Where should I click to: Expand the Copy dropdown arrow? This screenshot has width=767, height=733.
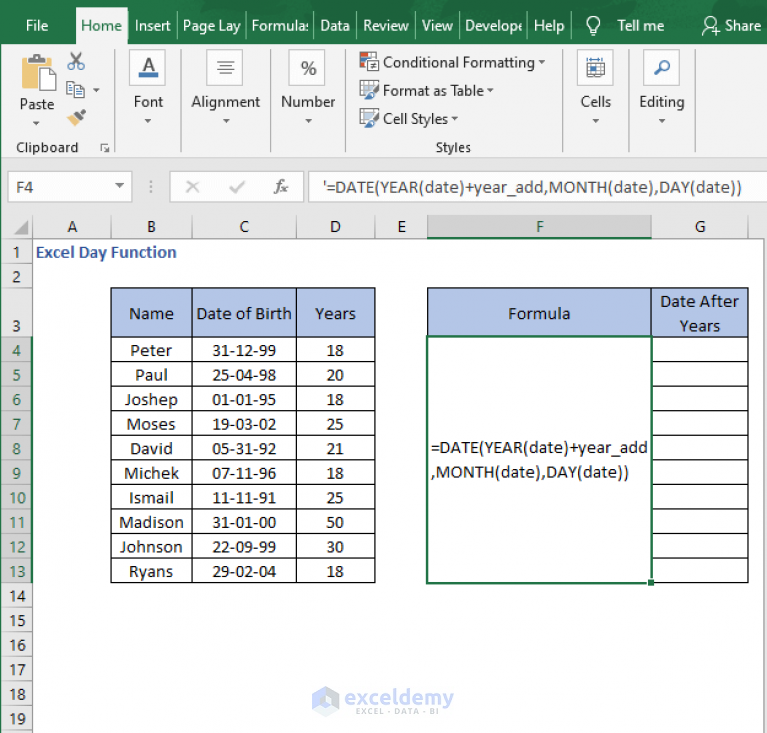point(96,90)
